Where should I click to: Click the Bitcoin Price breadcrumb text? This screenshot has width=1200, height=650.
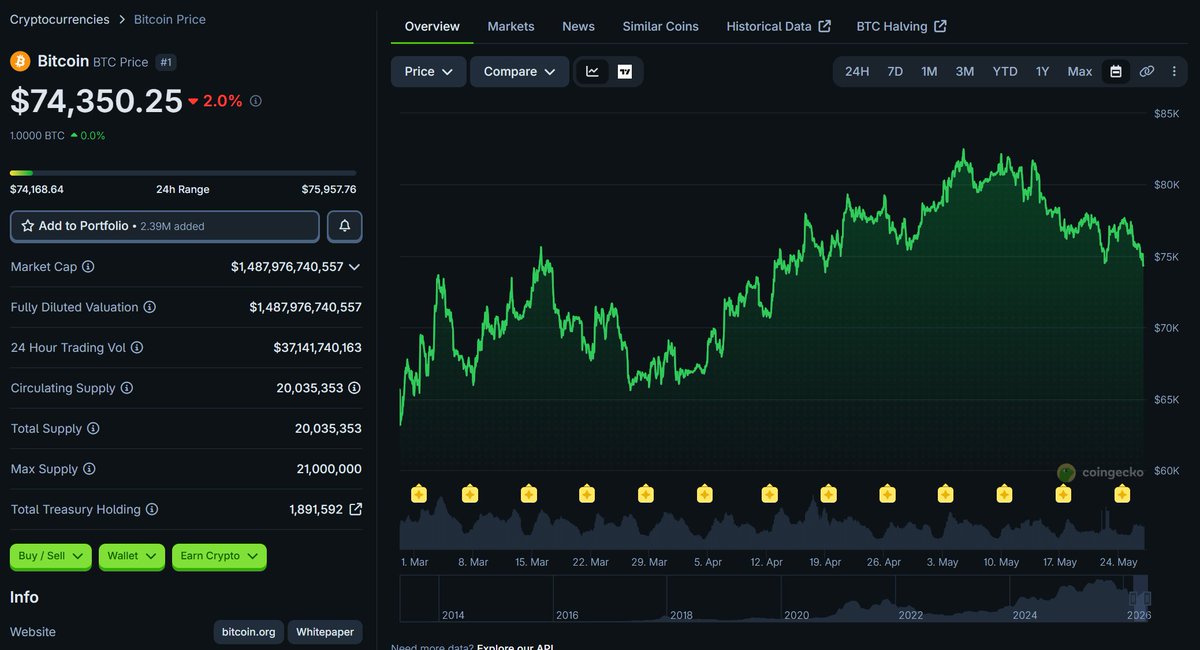click(x=170, y=19)
